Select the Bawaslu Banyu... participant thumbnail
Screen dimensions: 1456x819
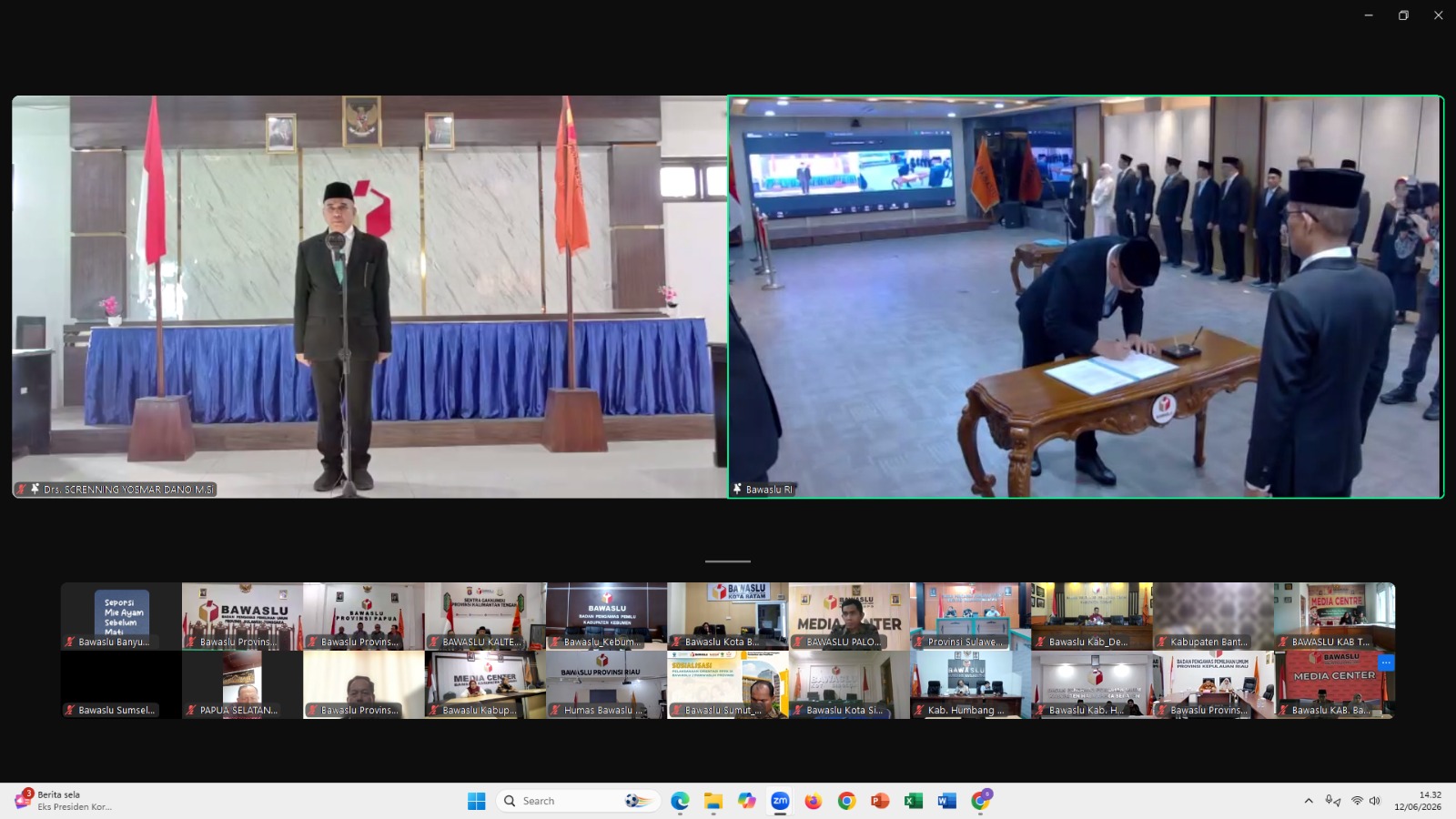121,616
